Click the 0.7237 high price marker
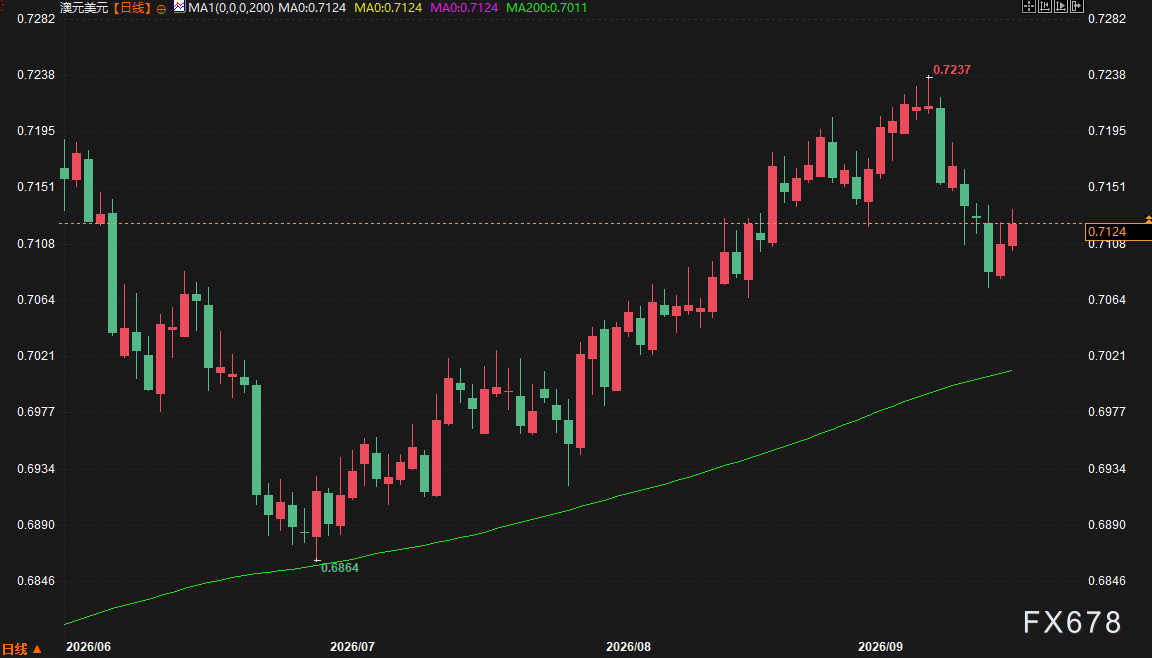 click(x=952, y=70)
